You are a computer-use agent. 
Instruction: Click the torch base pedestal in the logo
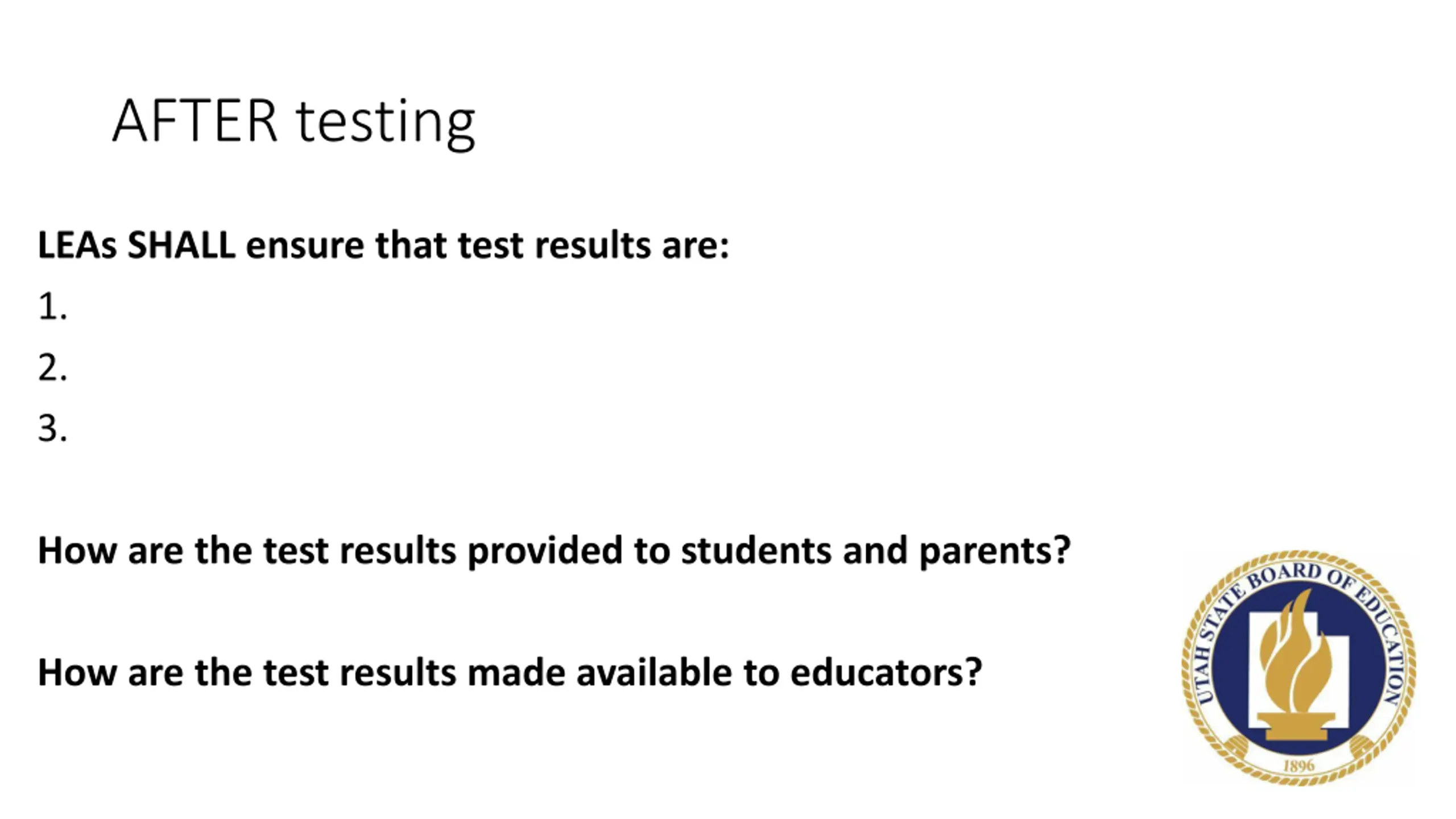[x=1296, y=726]
